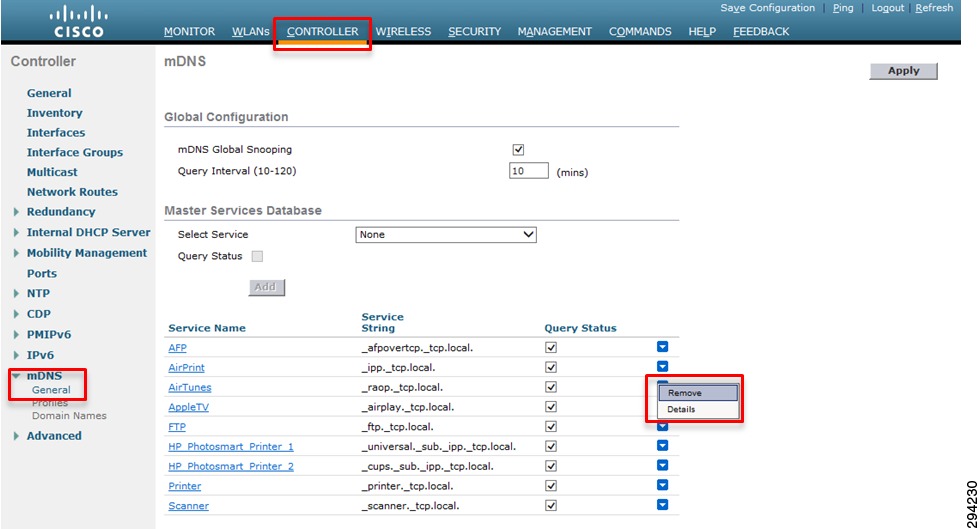Open the SECURITY menu tab
Screen dimensions: 978x529
pos(474,31)
